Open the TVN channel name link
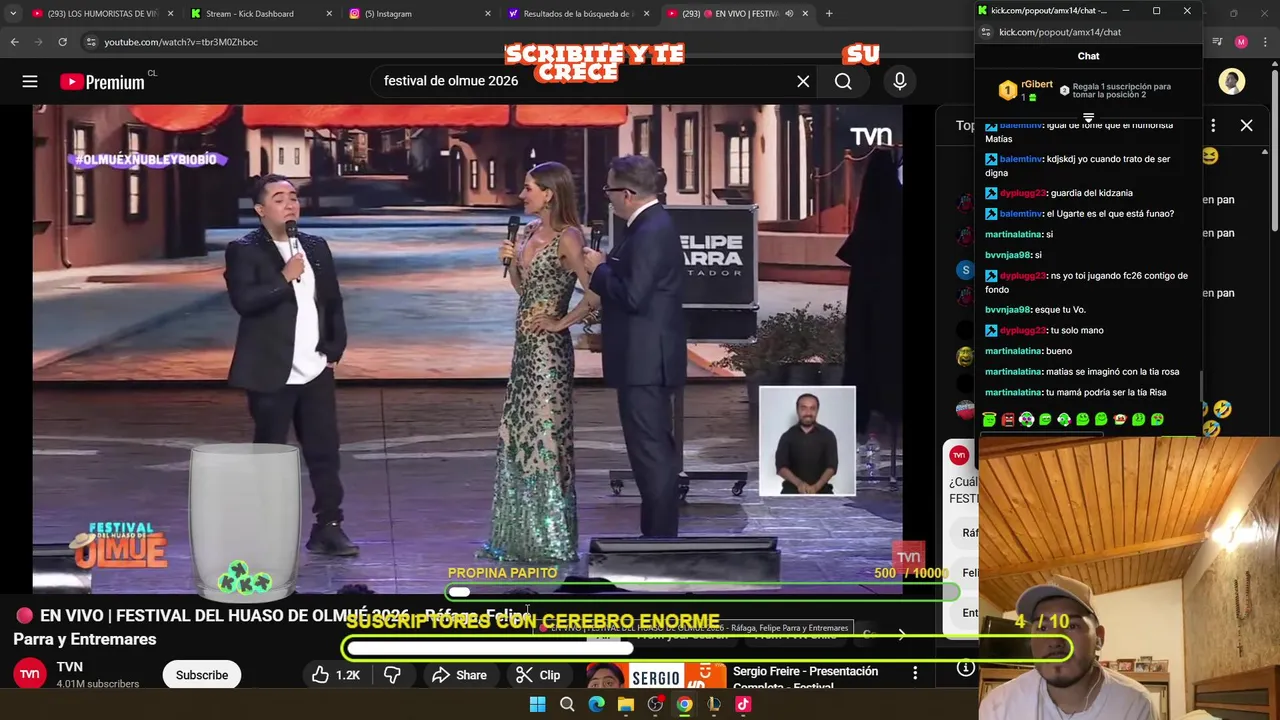1280x720 pixels. click(x=69, y=667)
